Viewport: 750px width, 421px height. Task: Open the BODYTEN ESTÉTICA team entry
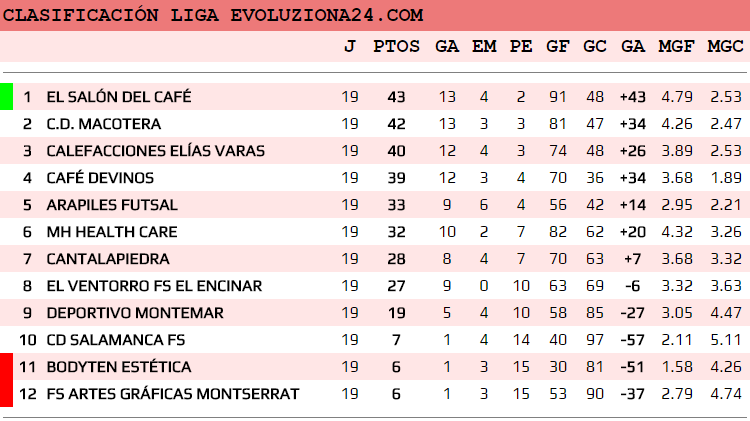coord(118,367)
